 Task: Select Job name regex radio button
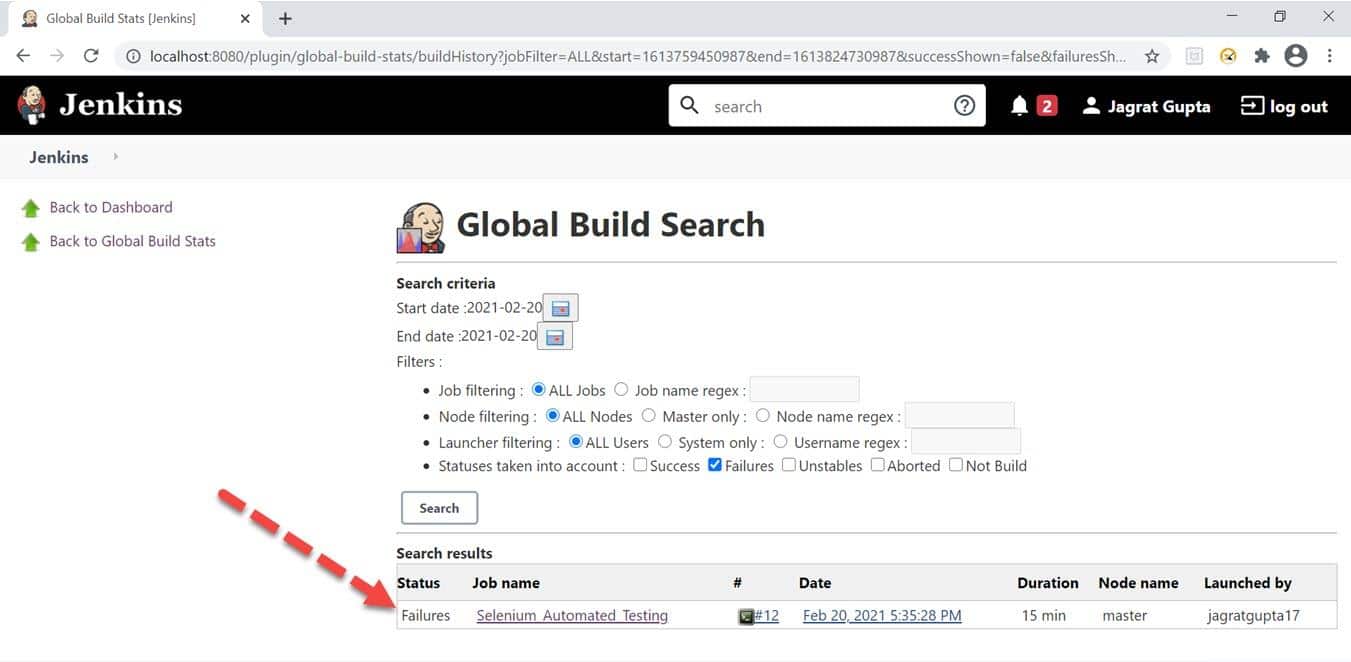pos(621,390)
